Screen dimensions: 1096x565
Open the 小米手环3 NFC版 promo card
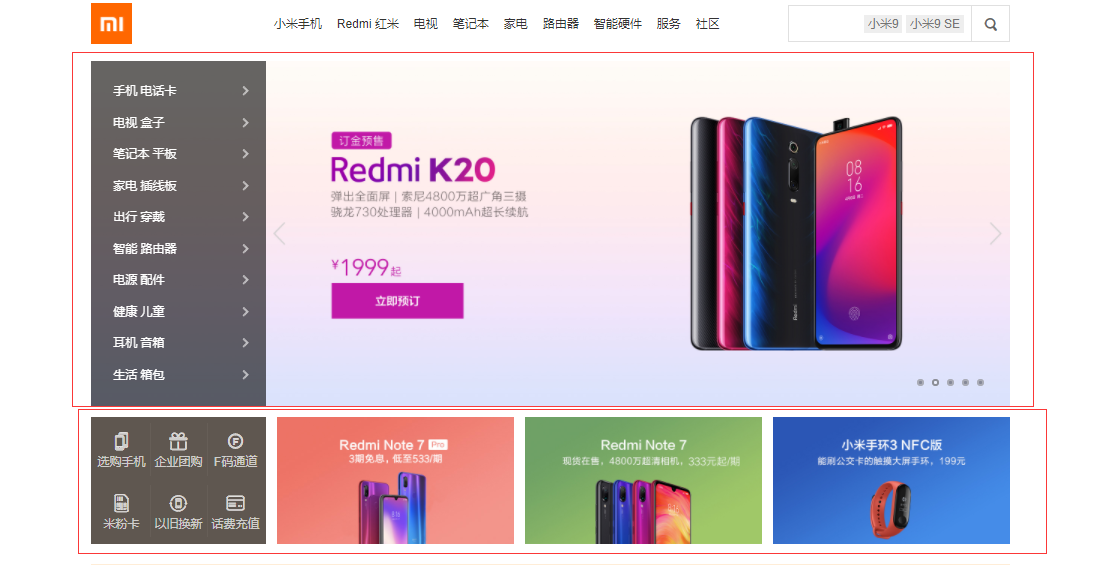pyautogui.click(x=891, y=480)
